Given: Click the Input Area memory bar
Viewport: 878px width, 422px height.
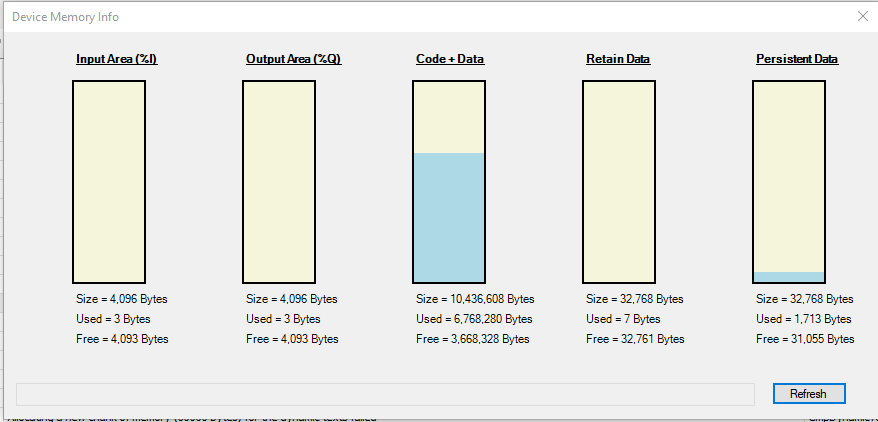Looking at the screenshot, I should click(109, 181).
